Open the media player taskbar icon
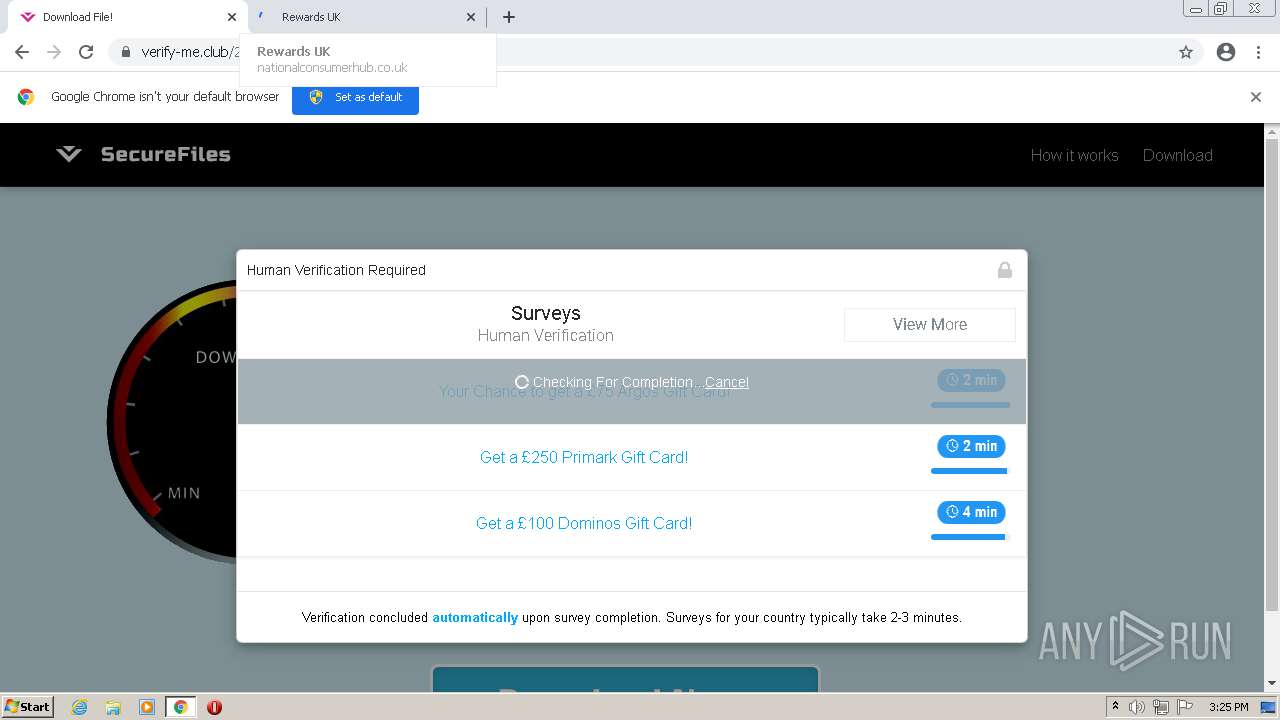1280x720 pixels. [x=147, y=707]
